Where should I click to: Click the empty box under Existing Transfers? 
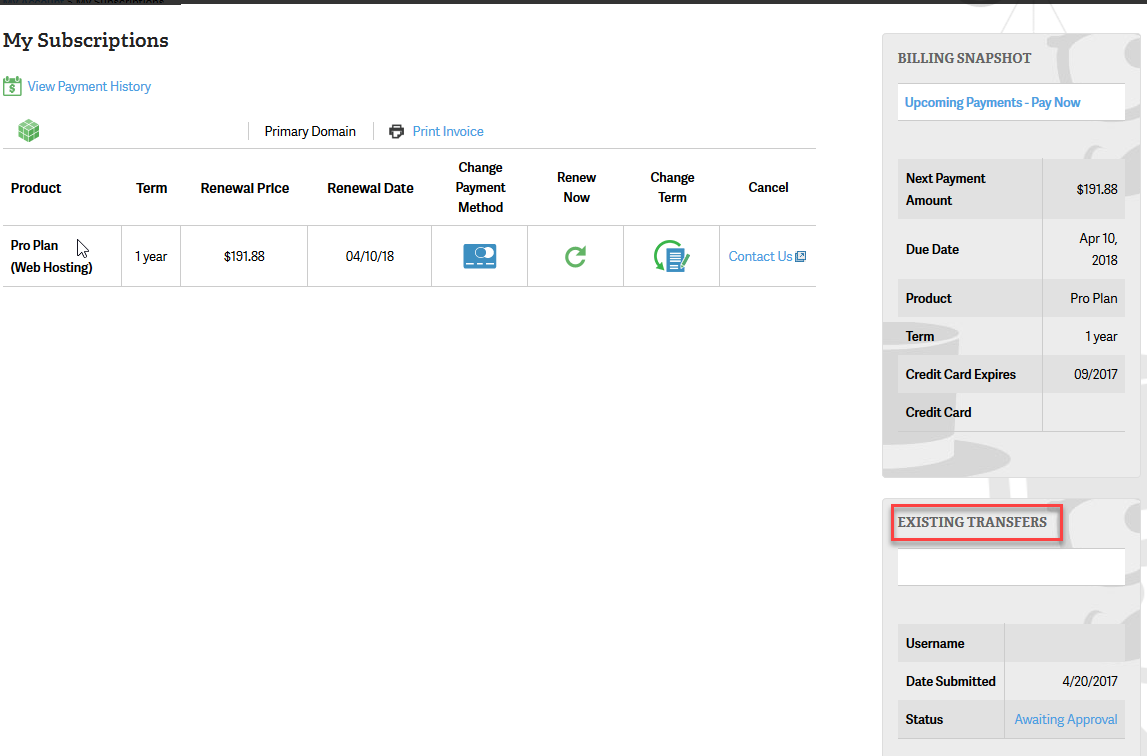point(1011,567)
